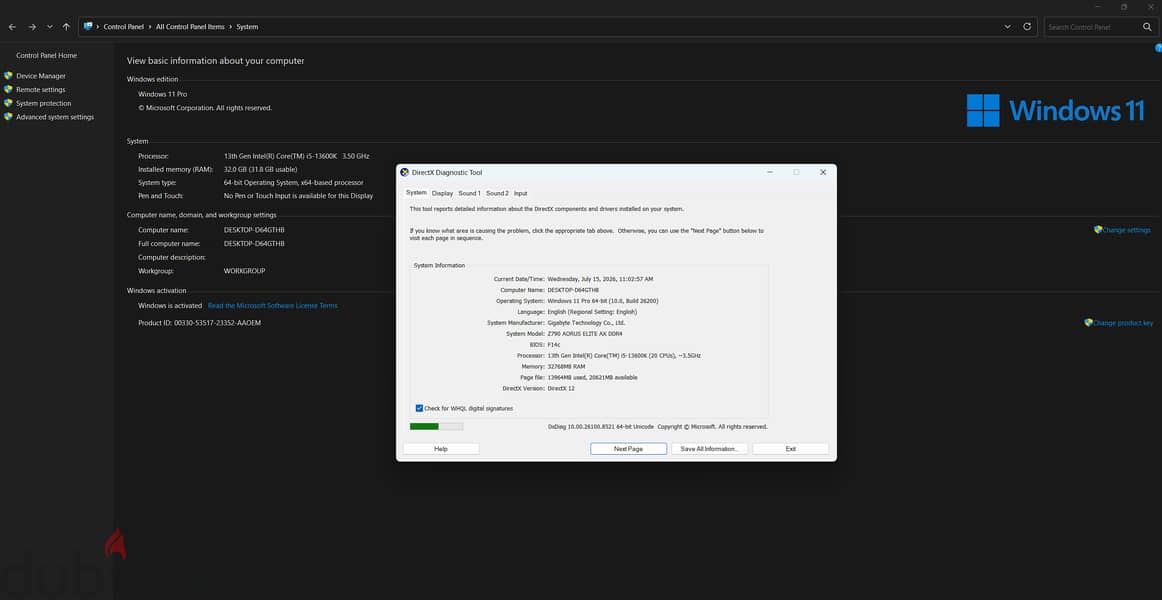This screenshot has height=600, width=1162.
Task: Click the Back navigation arrow
Action: point(12,27)
